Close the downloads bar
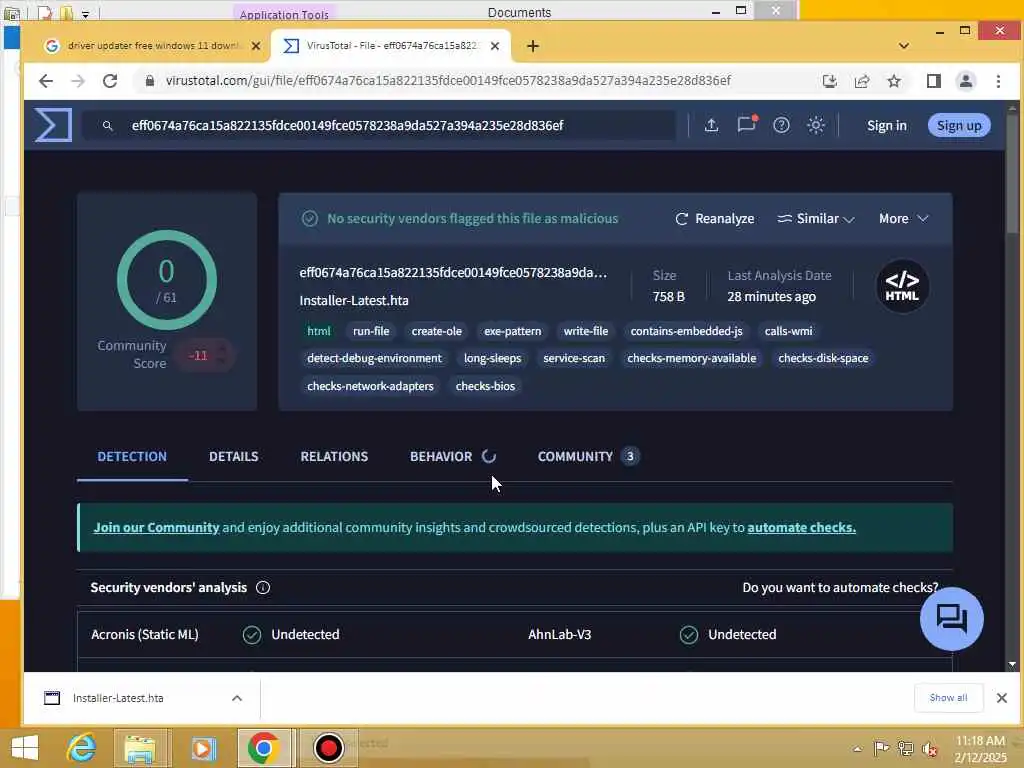1024x768 pixels. [1002, 698]
